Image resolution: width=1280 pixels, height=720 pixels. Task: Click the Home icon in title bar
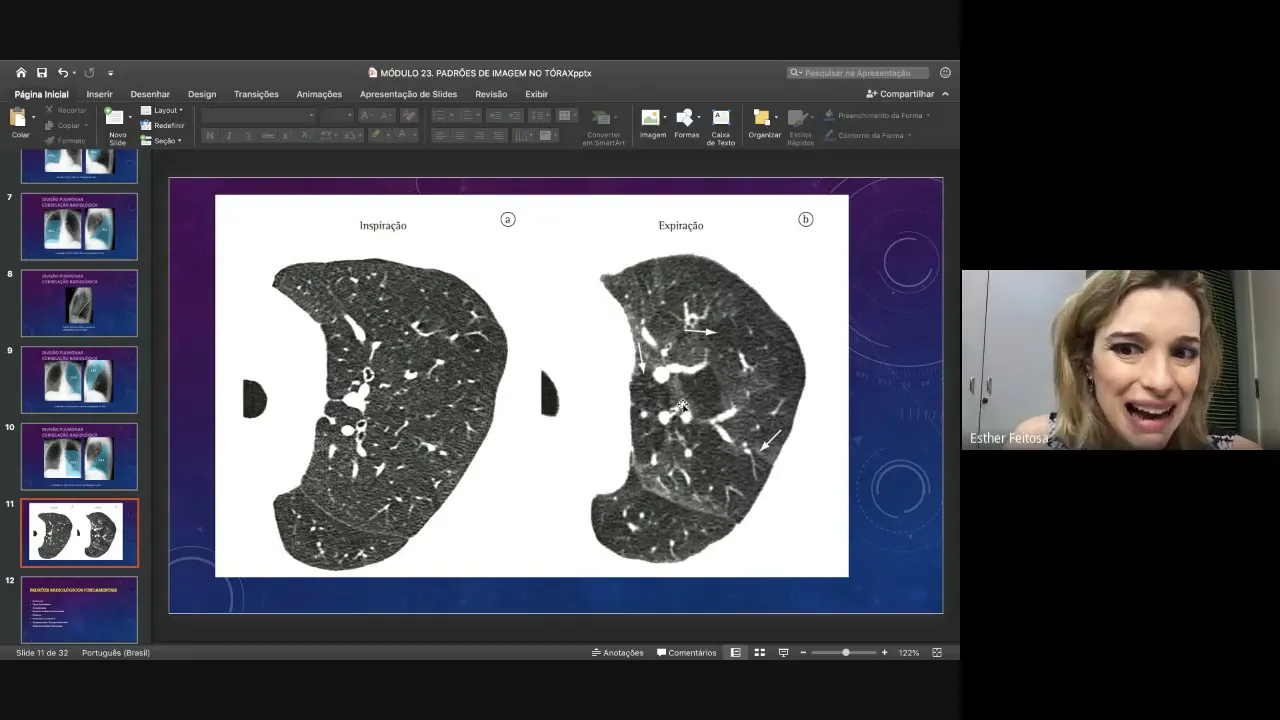coord(21,73)
